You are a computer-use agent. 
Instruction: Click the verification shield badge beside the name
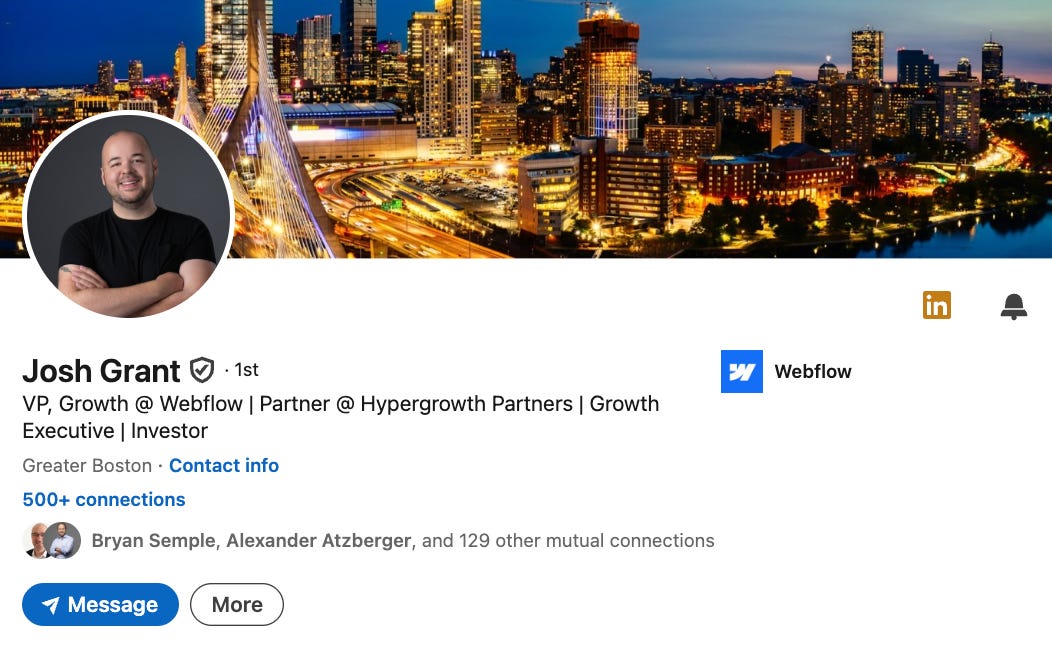click(202, 370)
